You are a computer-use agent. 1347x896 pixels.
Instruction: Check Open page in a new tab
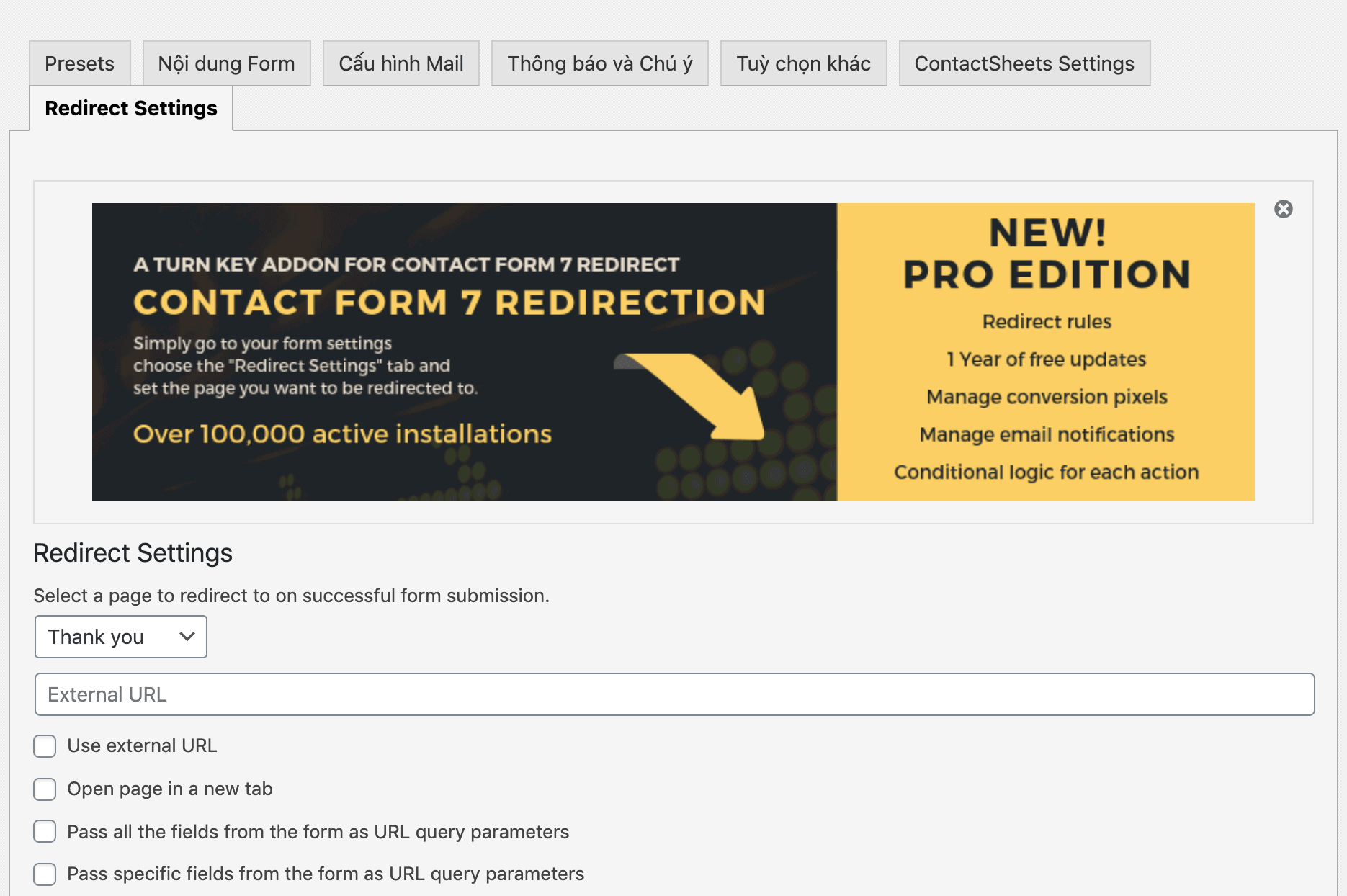[x=45, y=789]
